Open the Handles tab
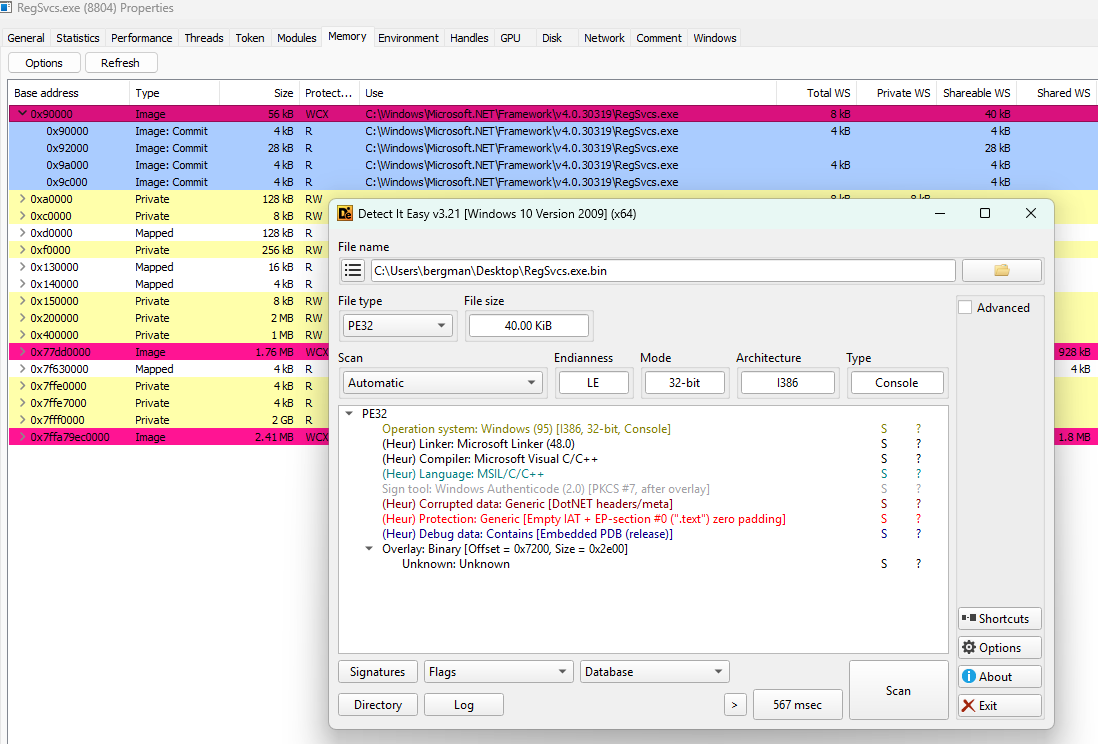Image resolution: width=1098 pixels, height=744 pixels. [469, 38]
